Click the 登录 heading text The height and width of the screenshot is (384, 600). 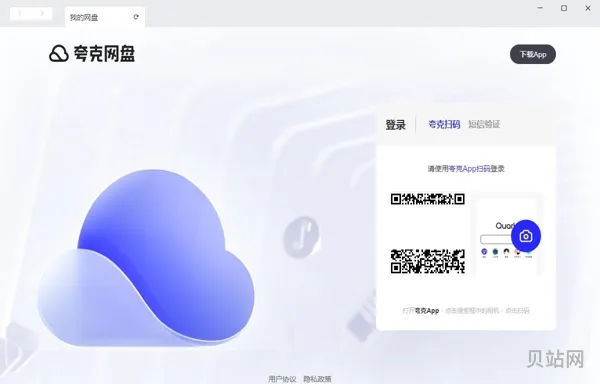395,125
